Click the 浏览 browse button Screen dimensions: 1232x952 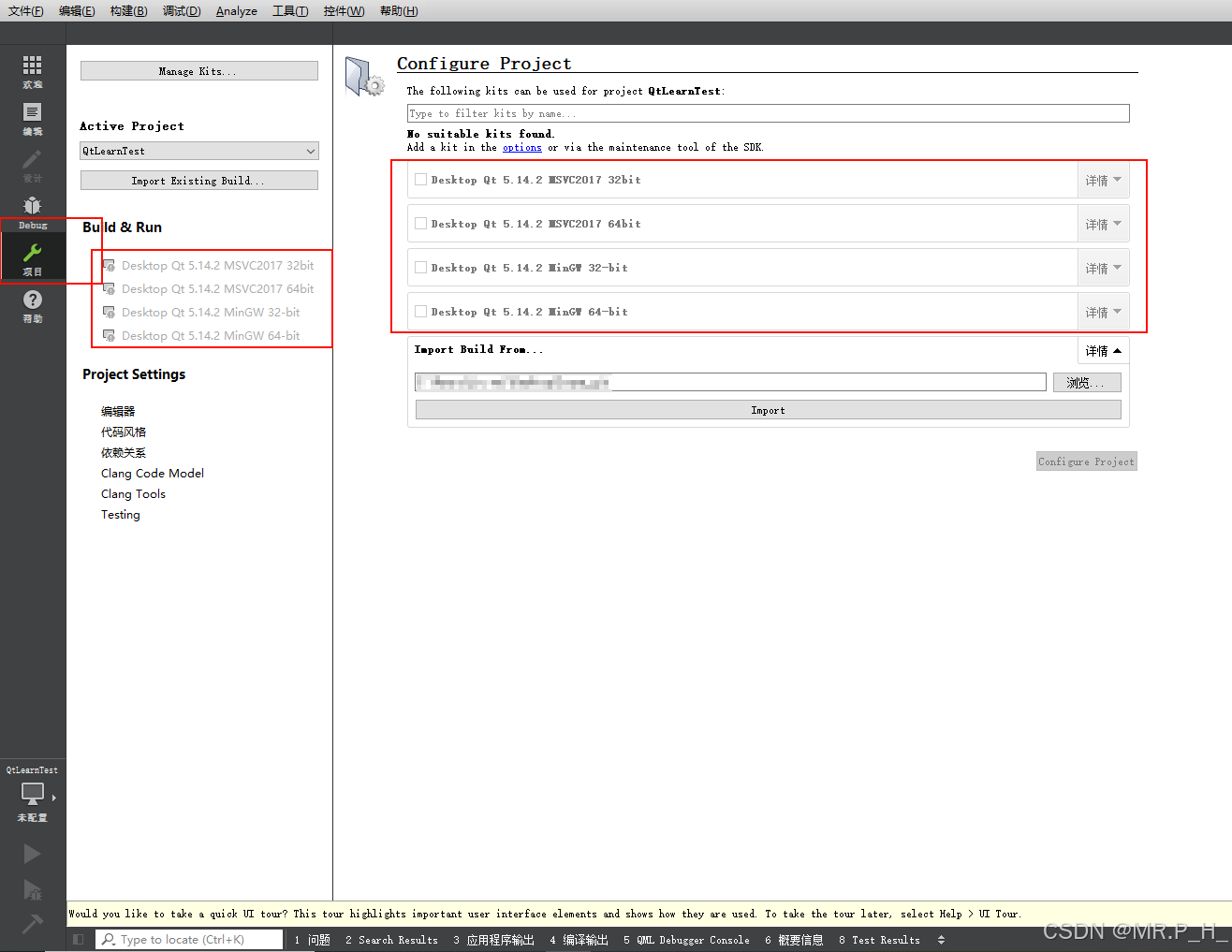(1087, 383)
